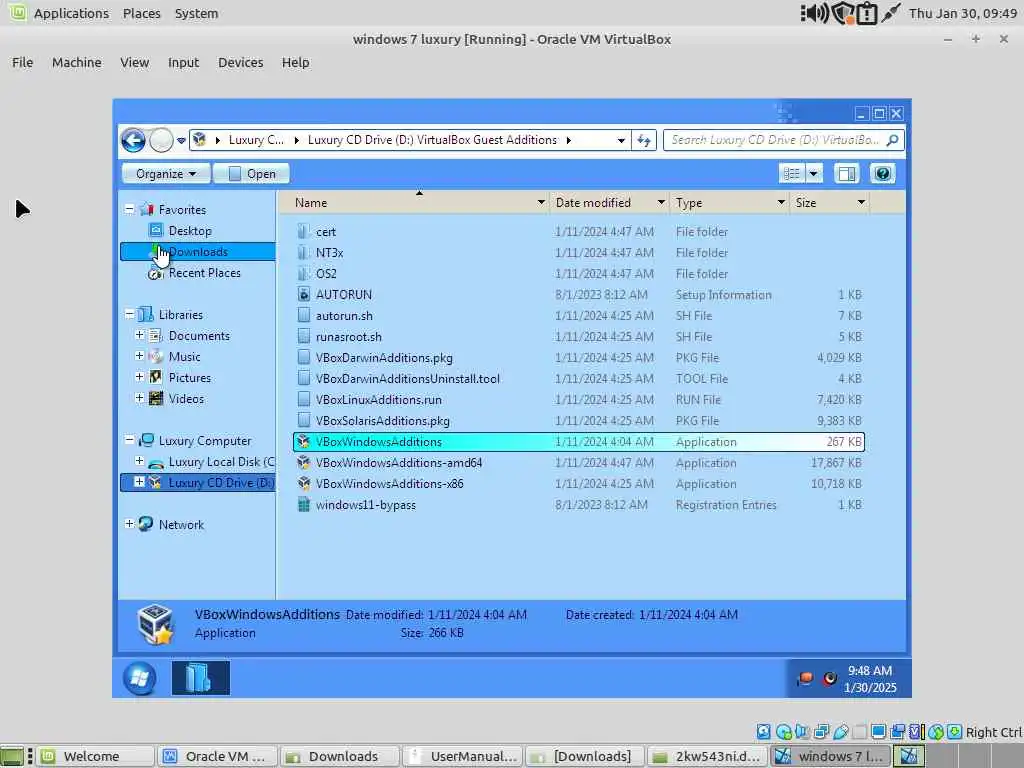Open VirtualBox Devices menu

pyautogui.click(x=240, y=62)
